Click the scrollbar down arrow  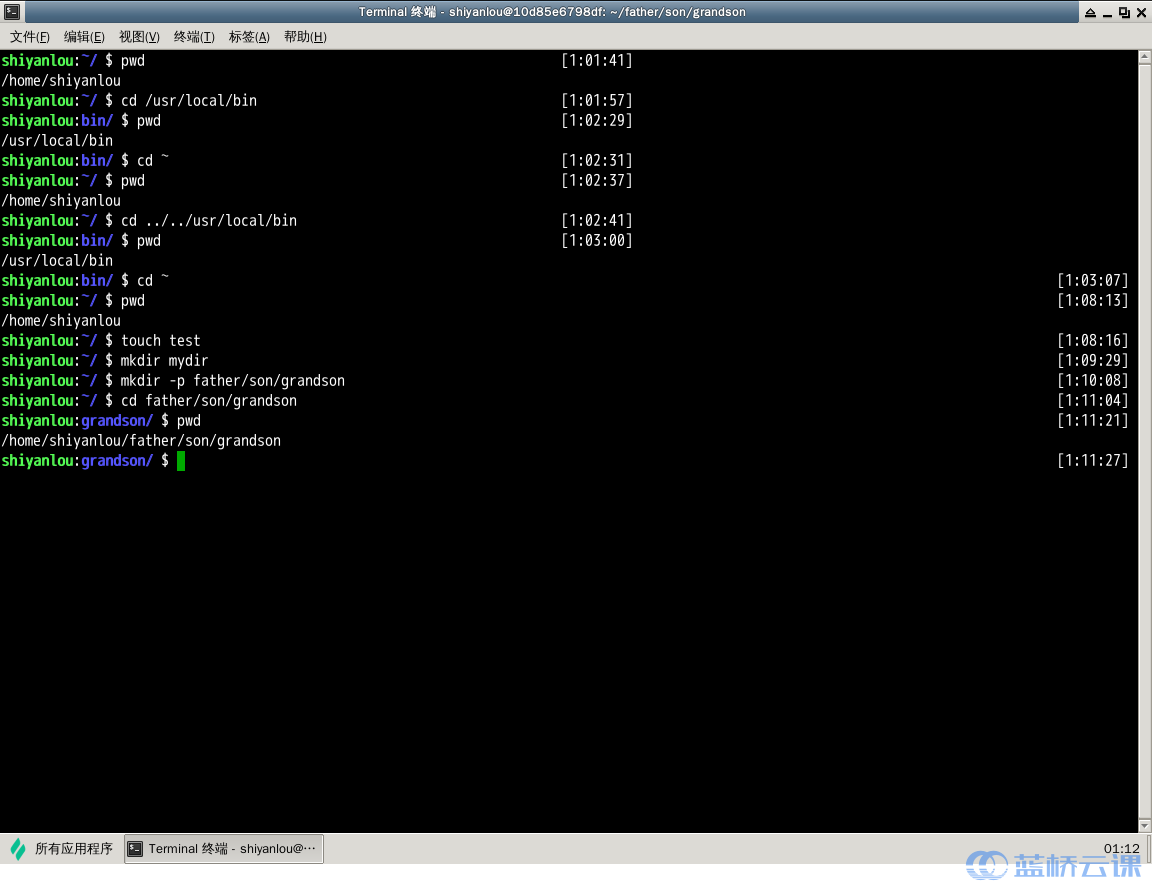pos(1145,825)
